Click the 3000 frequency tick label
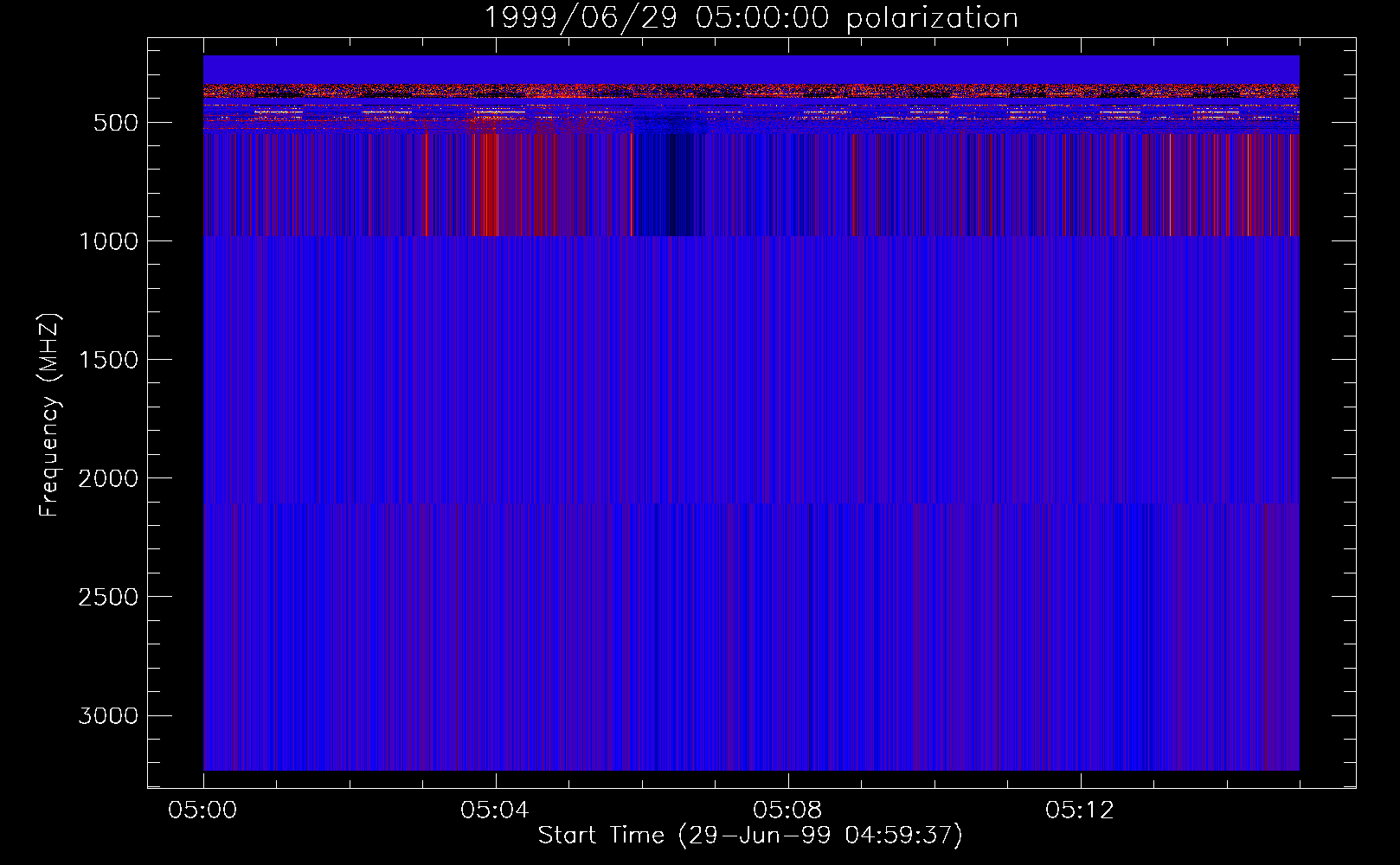 coord(108,715)
